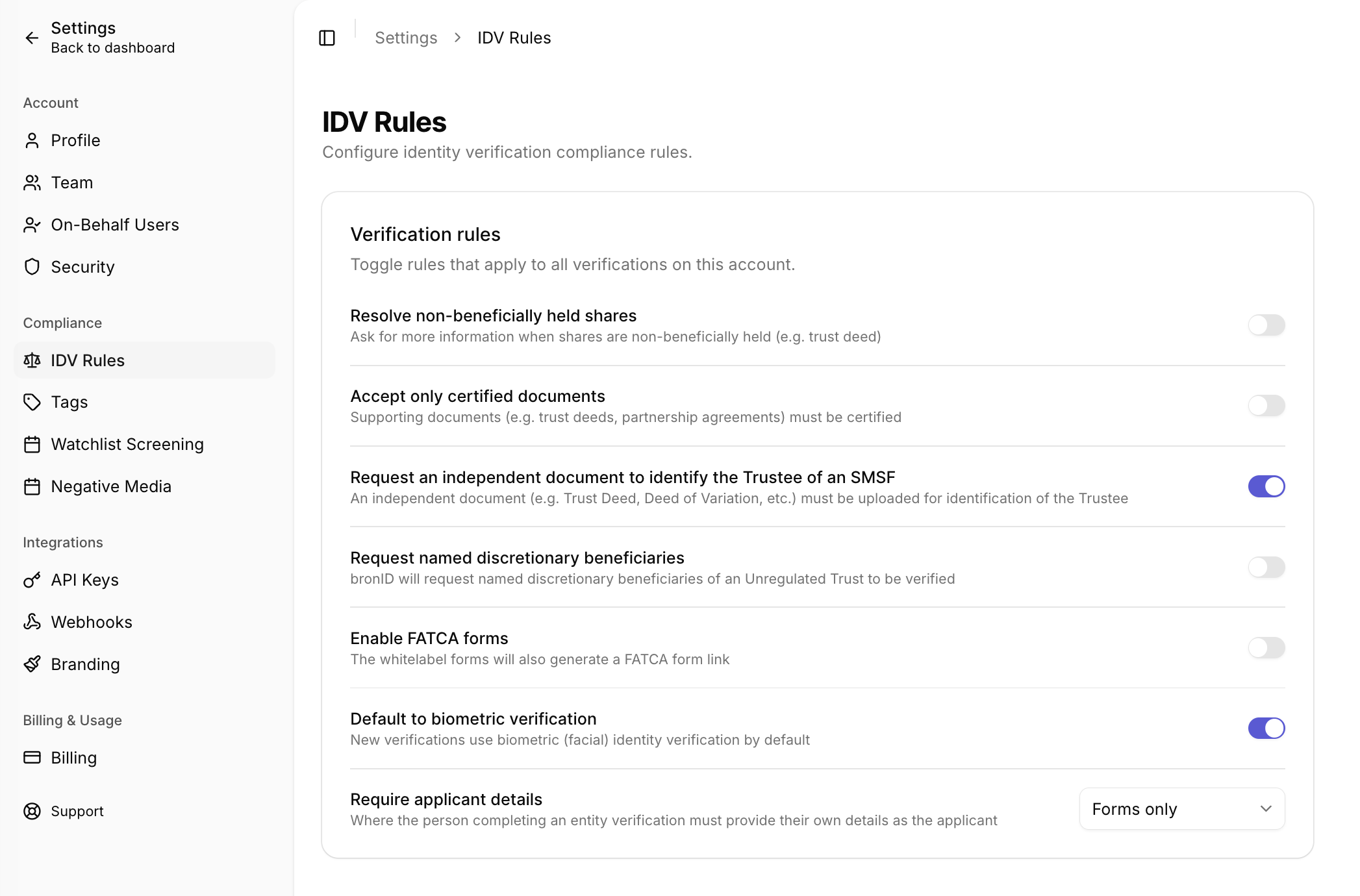Click the key icon for API Keys

pos(32,580)
